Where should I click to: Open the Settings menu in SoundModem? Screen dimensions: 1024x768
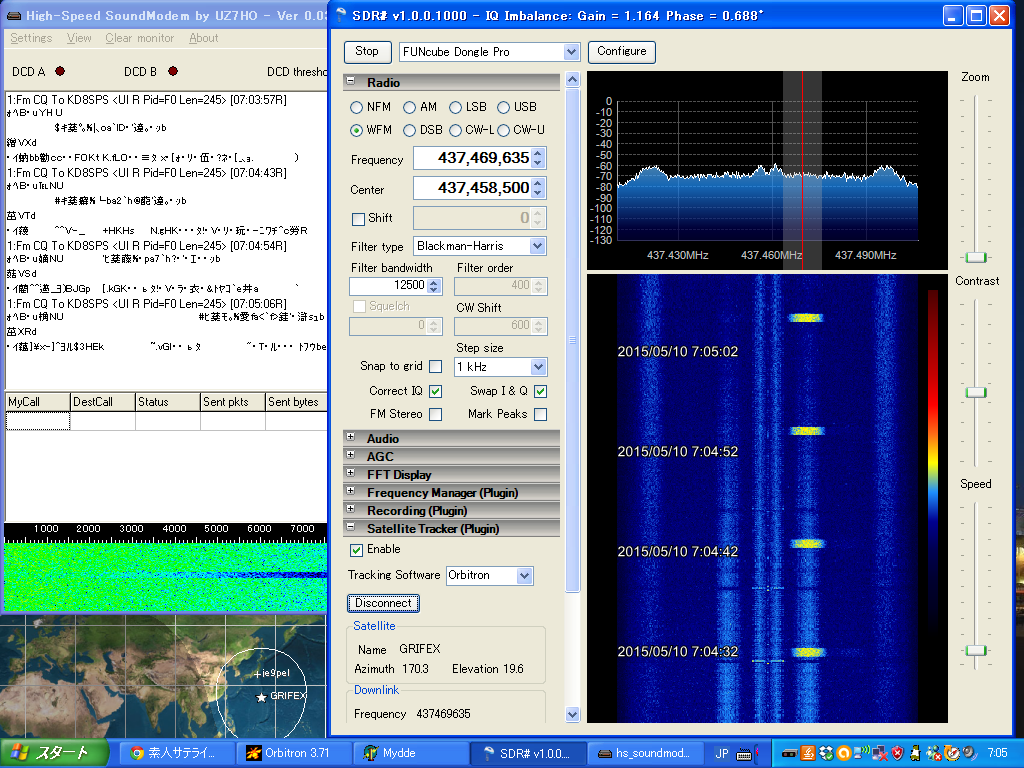31,38
